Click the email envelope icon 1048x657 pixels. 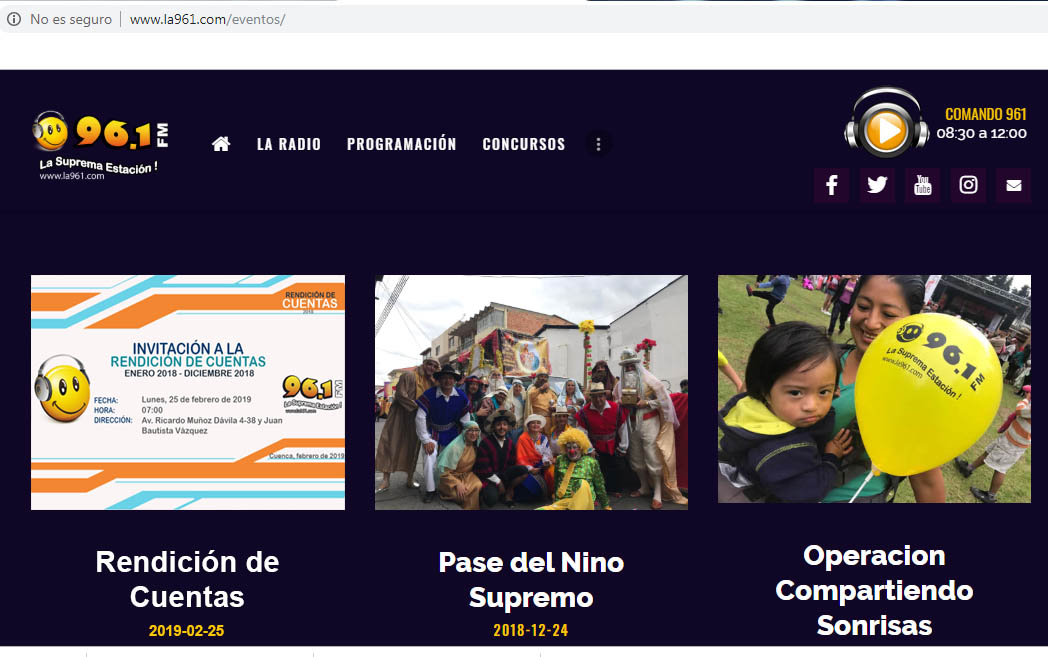click(x=1013, y=185)
